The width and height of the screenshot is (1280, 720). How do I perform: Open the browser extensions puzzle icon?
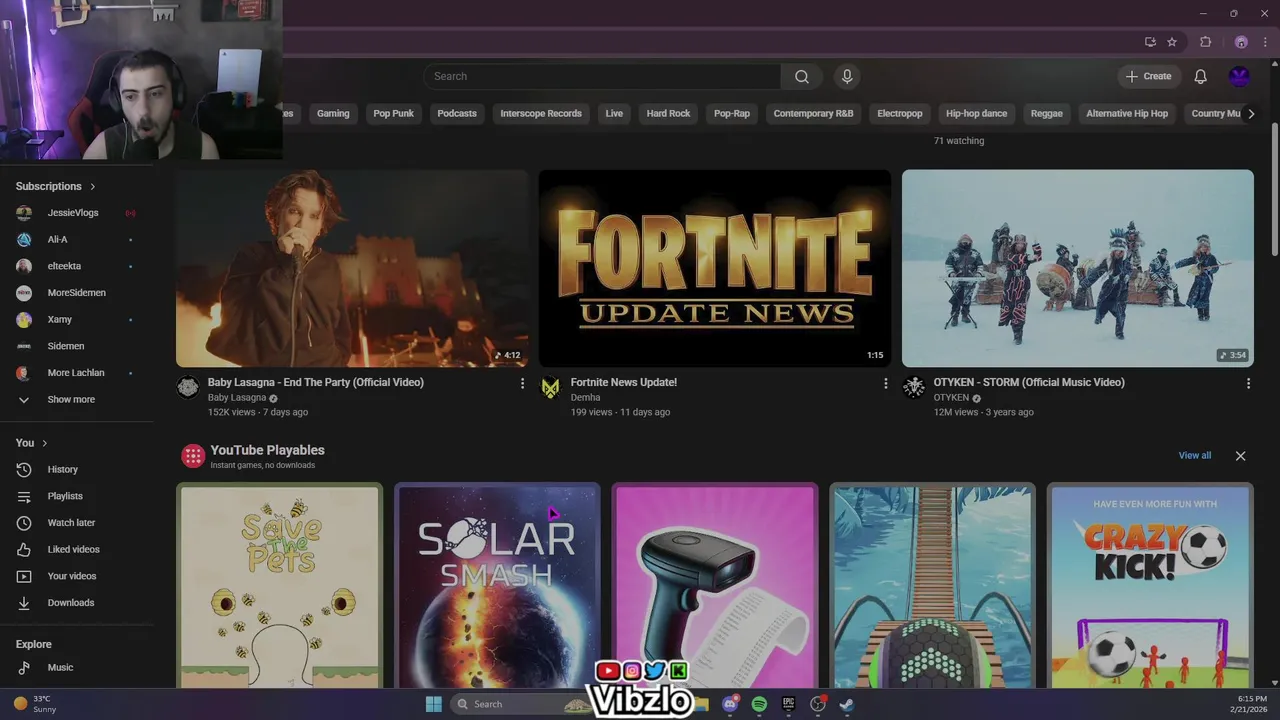pos(1205,42)
